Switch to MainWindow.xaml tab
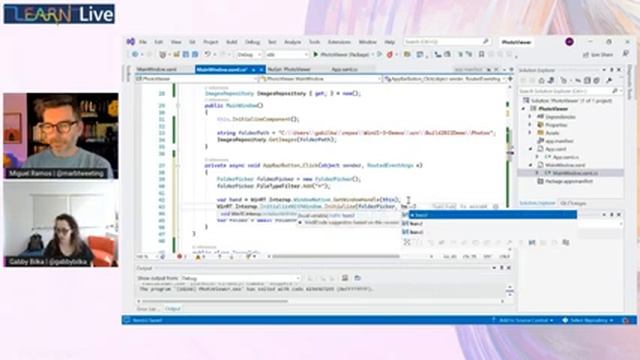 click(x=157, y=69)
